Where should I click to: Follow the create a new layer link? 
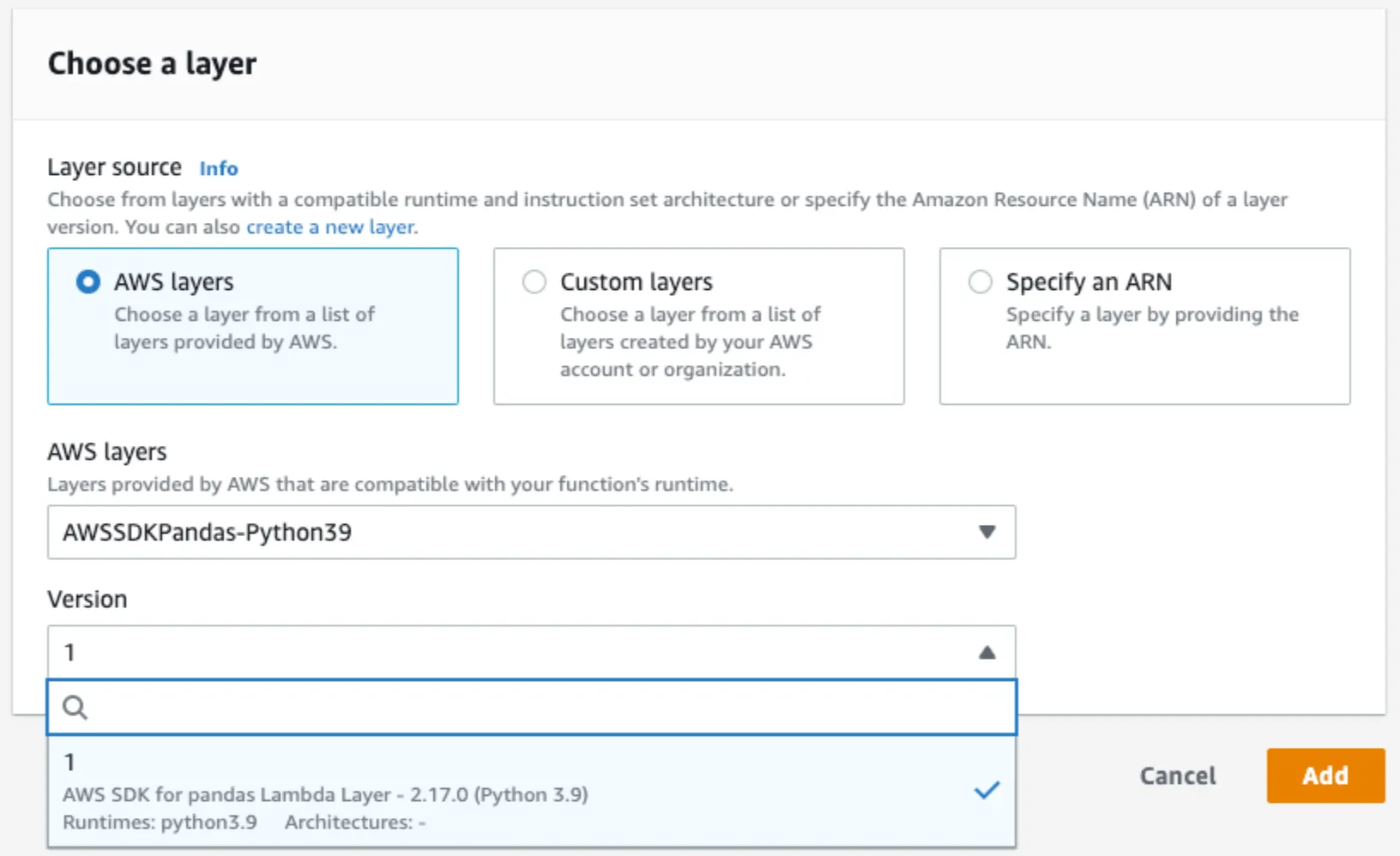(331, 227)
